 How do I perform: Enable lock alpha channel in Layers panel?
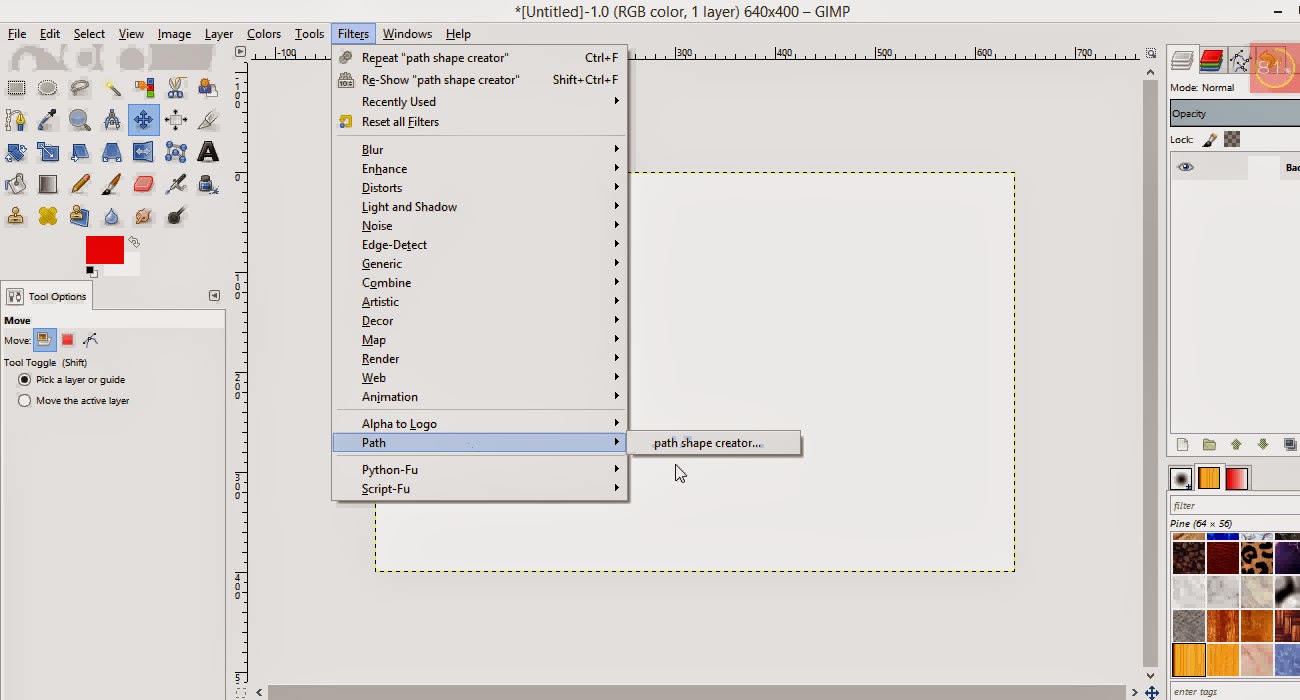click(x=1232, y=140)
